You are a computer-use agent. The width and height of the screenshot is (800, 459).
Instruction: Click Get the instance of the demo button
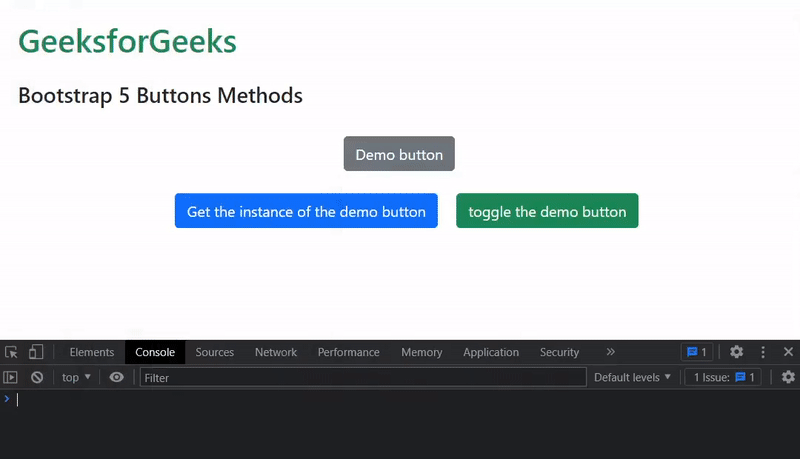coord(306,211)
